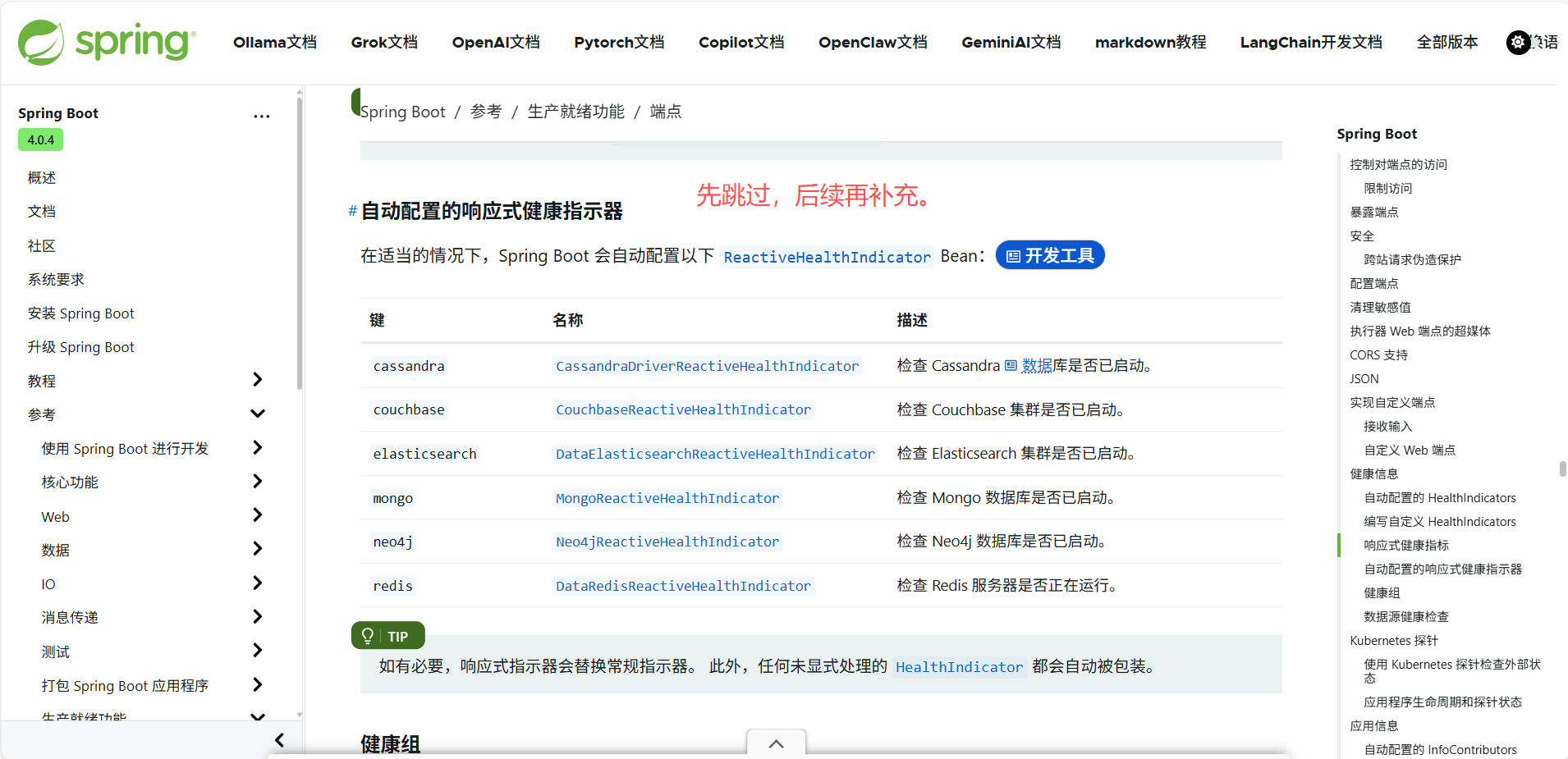Open the Ollama文档 menu item
Image resolution: width=1568 pixels, height=759 pixels.
pos(275,42)
